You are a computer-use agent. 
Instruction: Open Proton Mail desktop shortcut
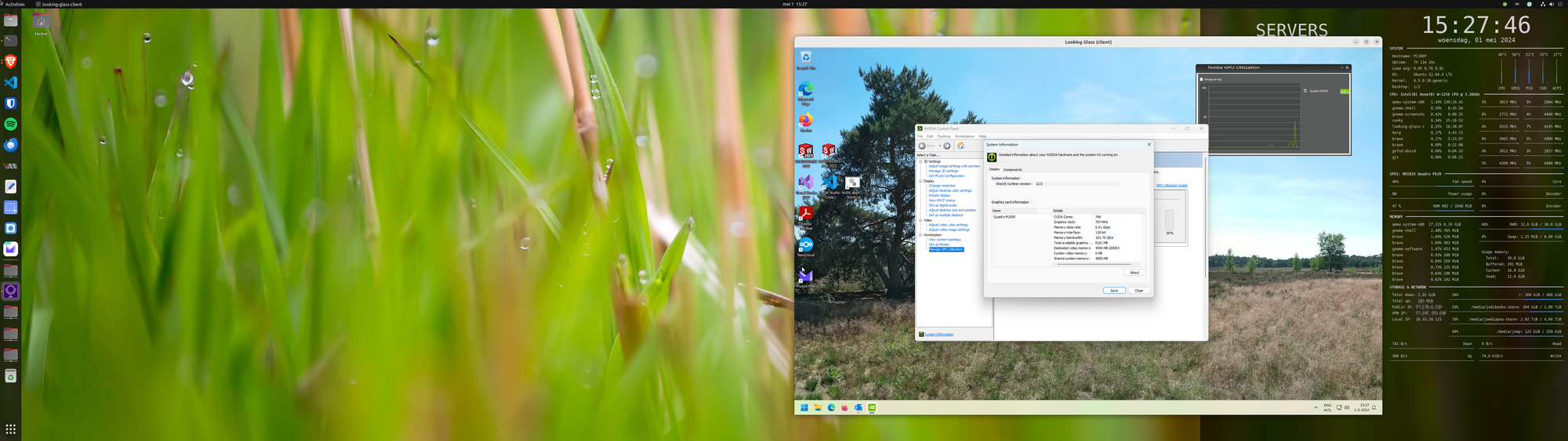806,277
